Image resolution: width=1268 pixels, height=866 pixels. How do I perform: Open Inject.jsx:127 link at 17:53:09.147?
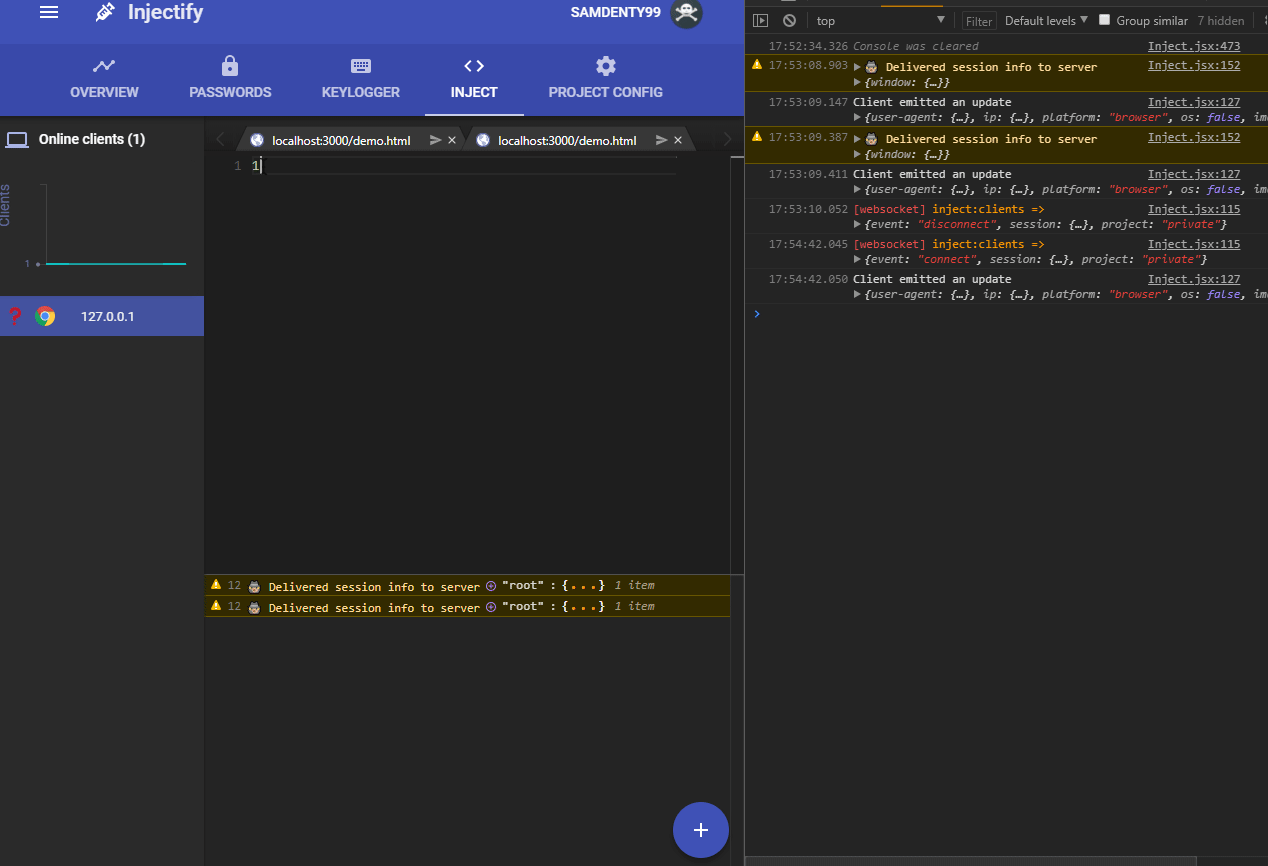click(x=1194, y=102)
